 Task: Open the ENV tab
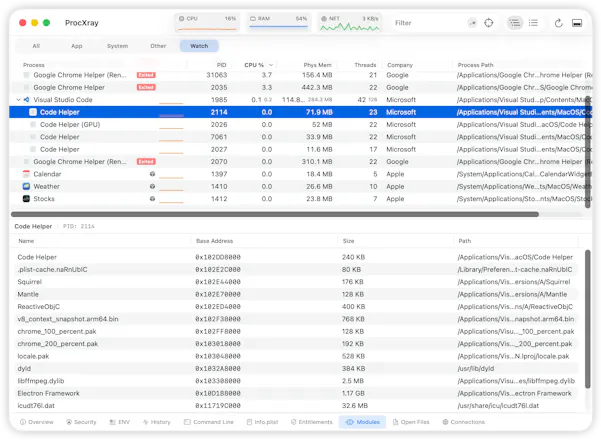pyautogui.click(x=120, y=422)
